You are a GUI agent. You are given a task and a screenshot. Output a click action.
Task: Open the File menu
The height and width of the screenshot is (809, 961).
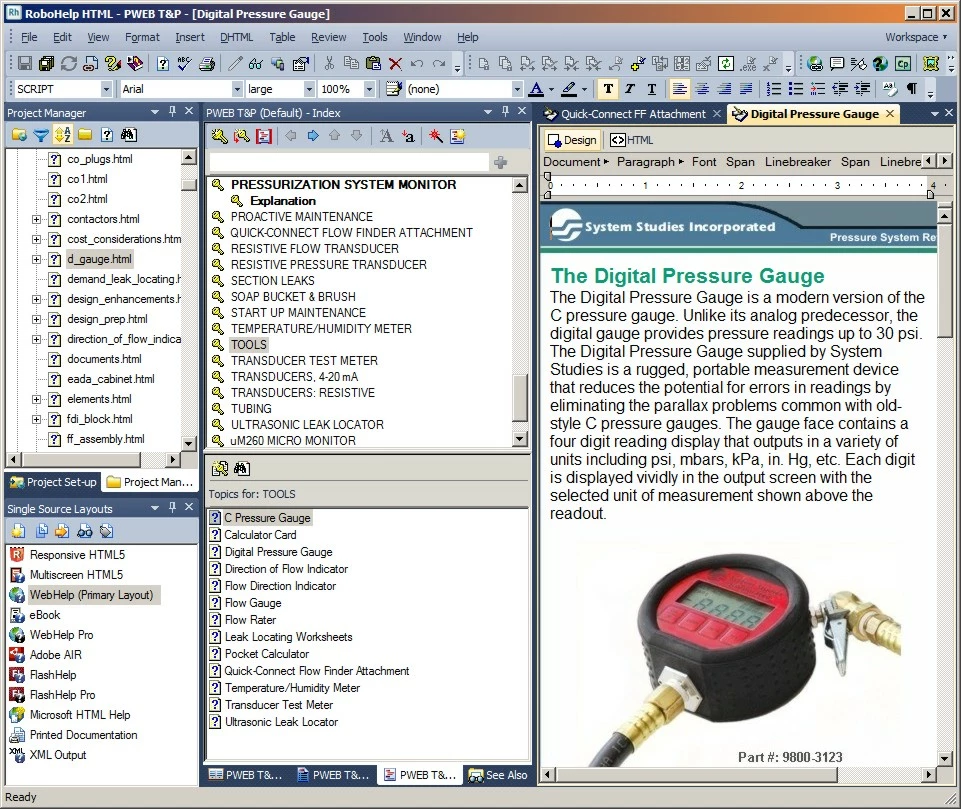pyautogui.click(x=29, y=37)
